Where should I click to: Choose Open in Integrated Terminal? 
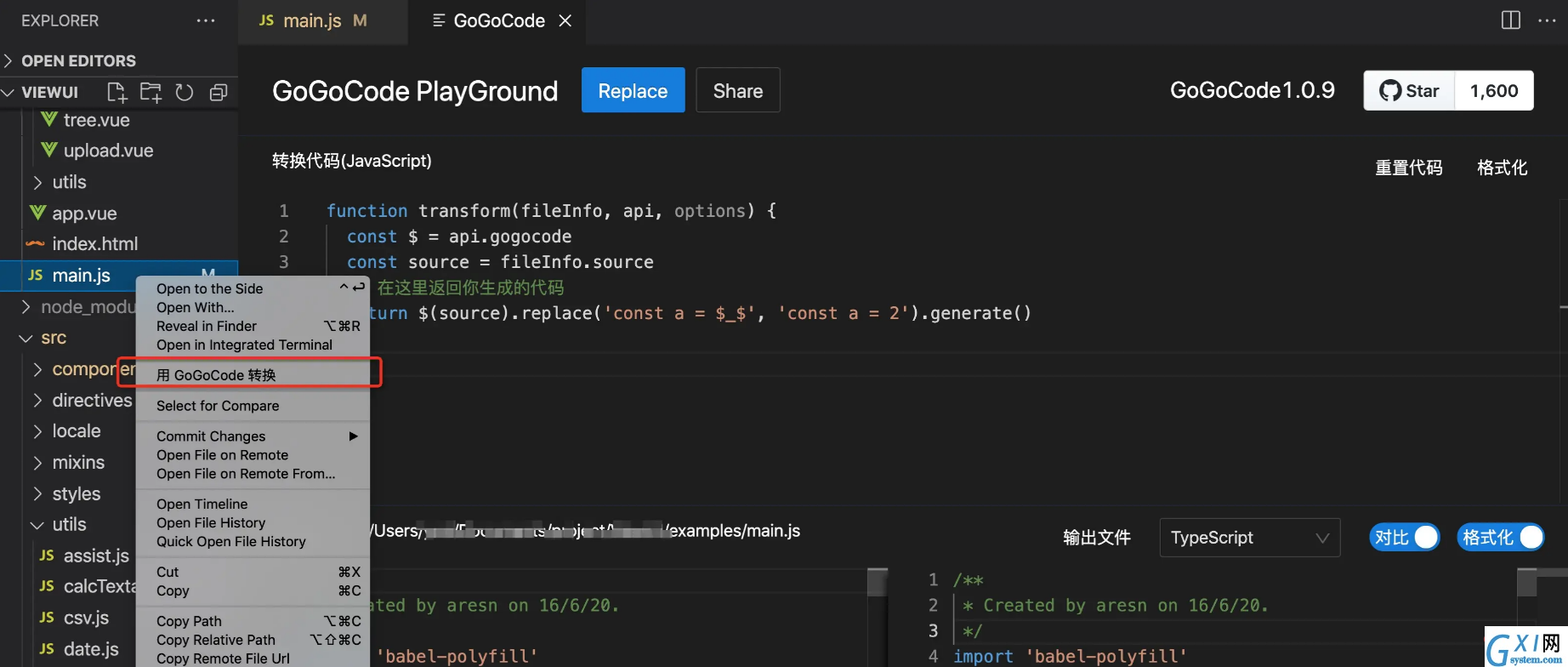click(x=253, y=345)
